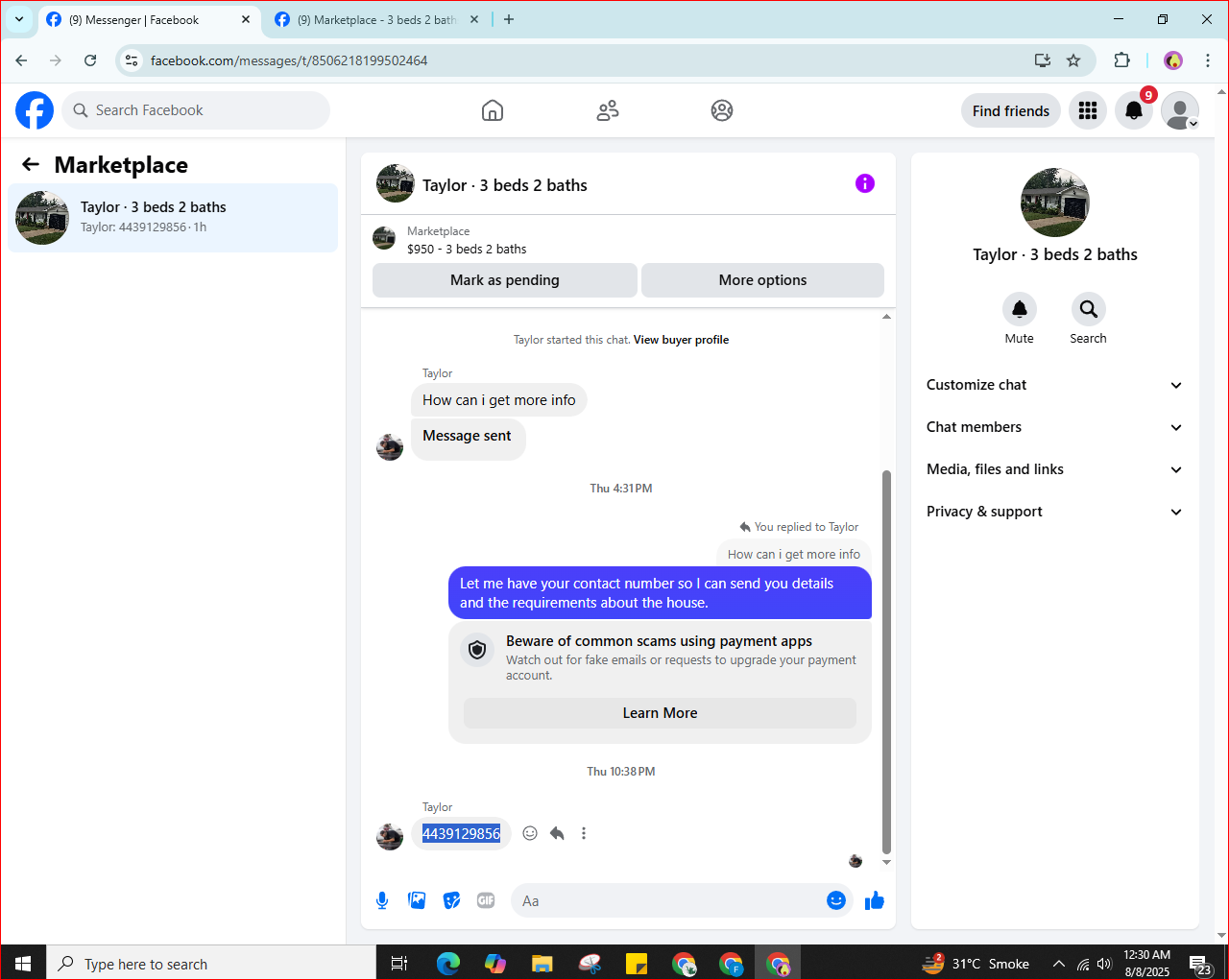Click Learn More about scams

(660, 713)
